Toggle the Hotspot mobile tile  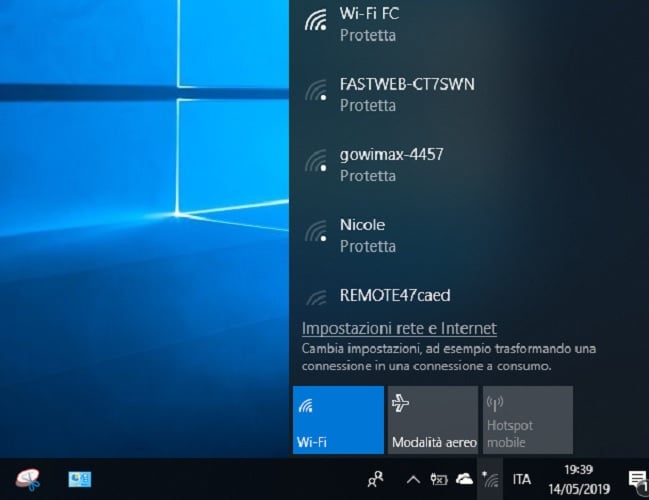click(x=527, y=420)
